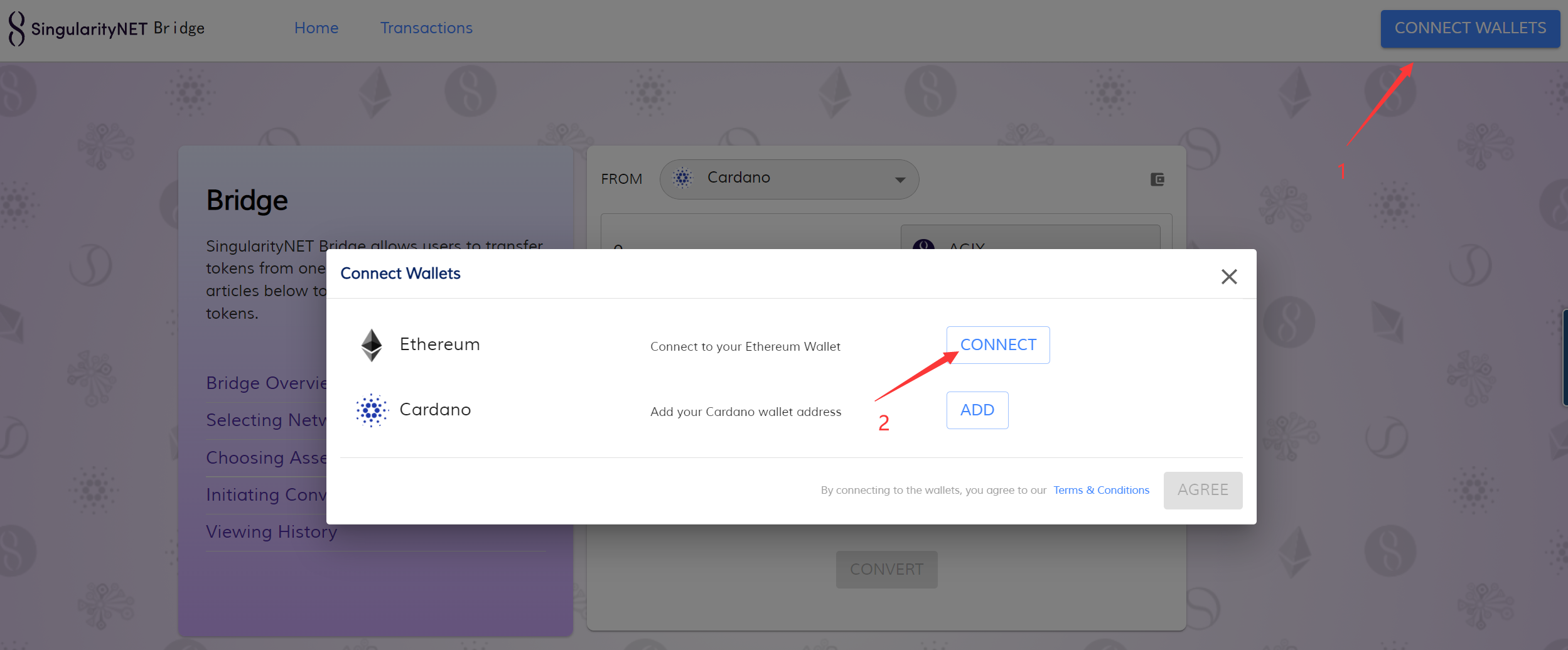Open the Selecting Network article
The height and width of the screenshot is (650, 1568).
coord(266,420)
